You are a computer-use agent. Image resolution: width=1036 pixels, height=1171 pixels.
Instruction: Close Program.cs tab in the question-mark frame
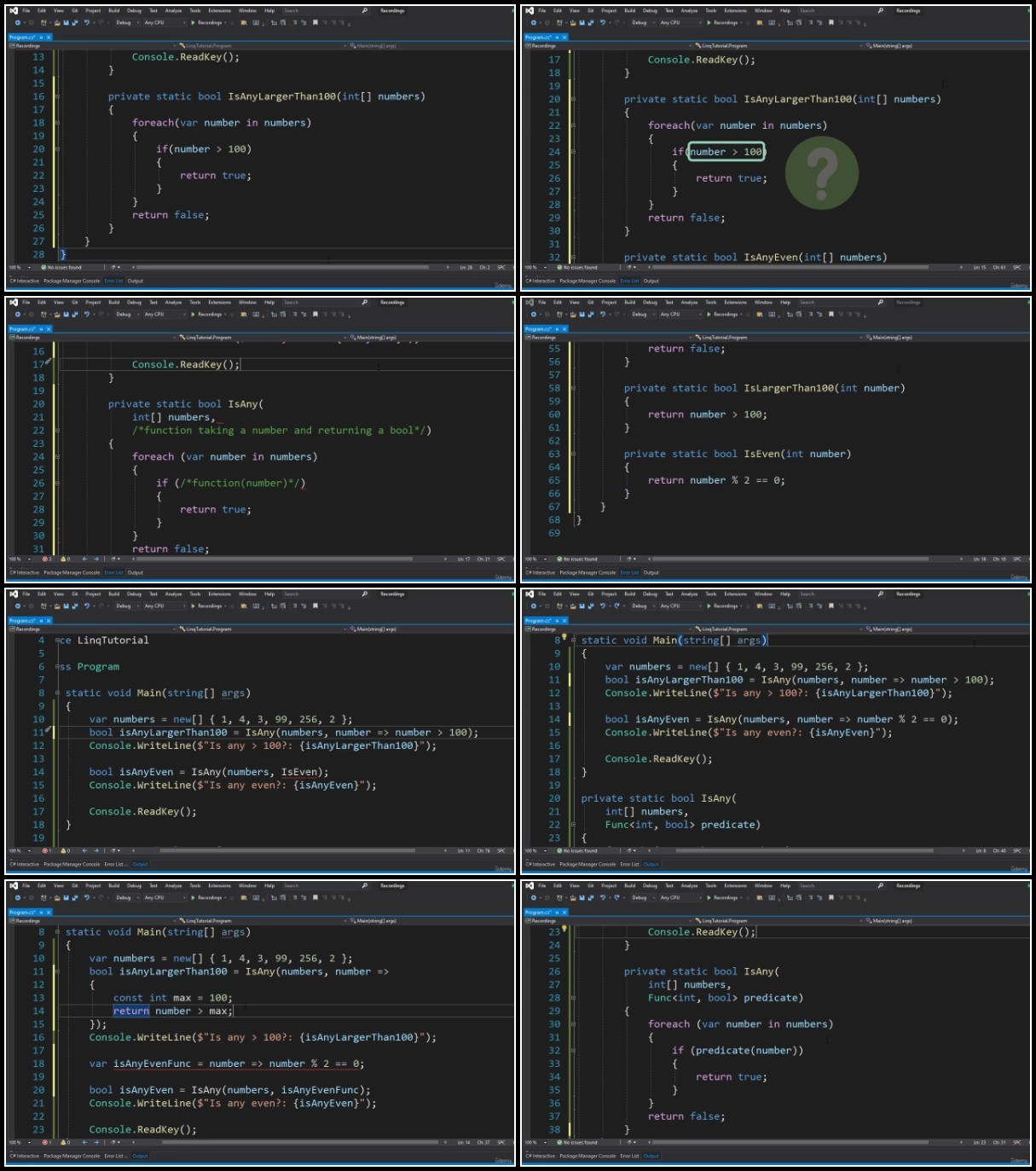[564, 38]
